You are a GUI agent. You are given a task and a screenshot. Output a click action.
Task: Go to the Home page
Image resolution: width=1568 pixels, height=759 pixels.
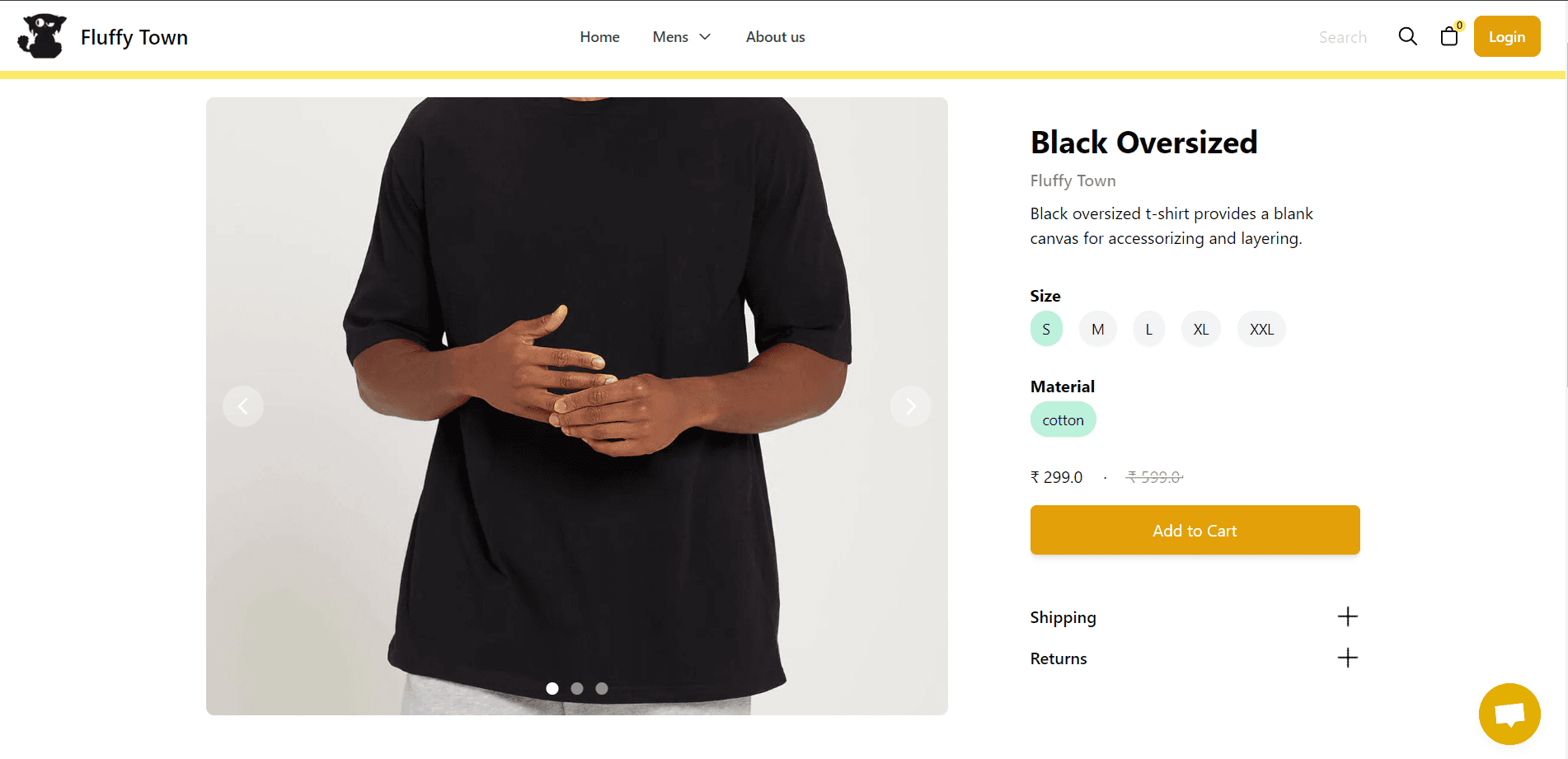click(599, 37)
